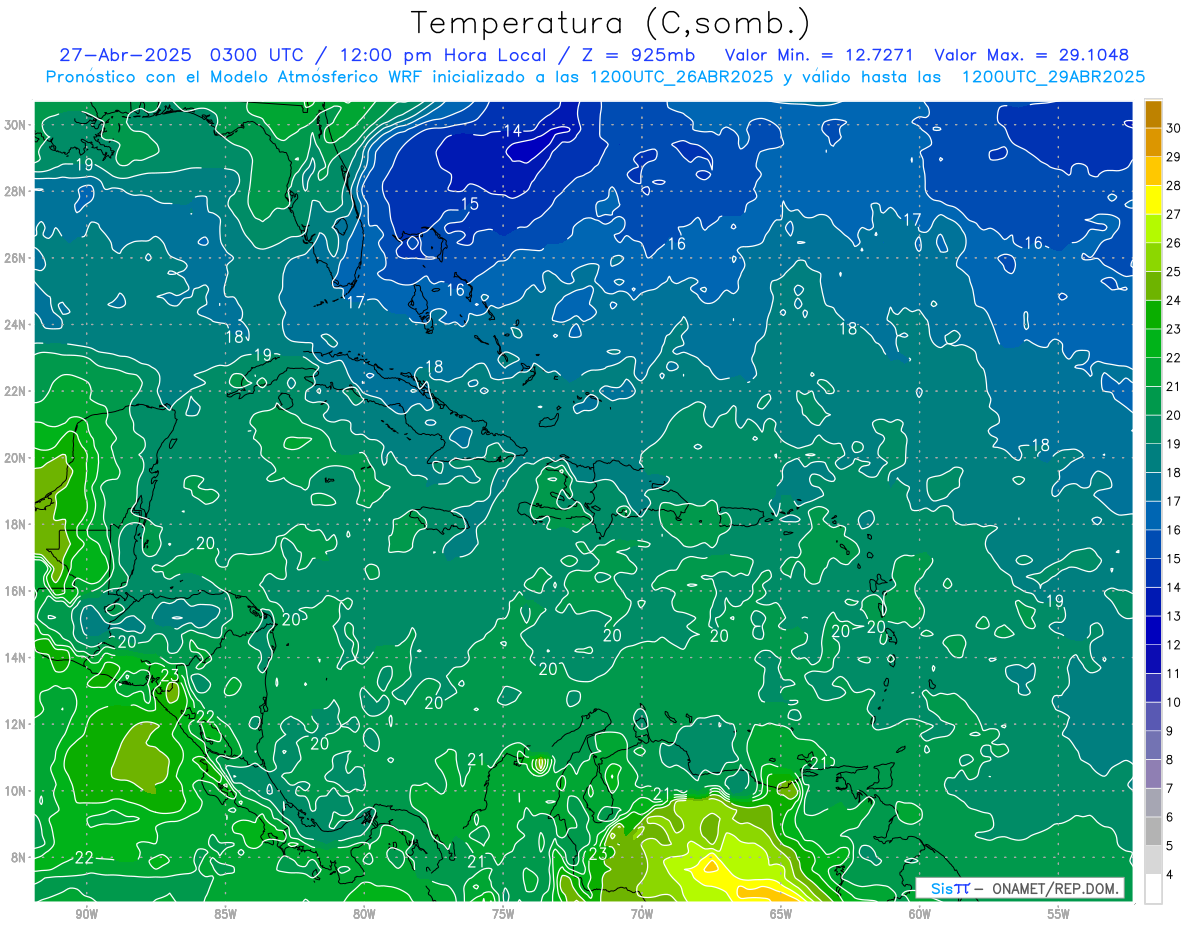The height and width of the screenshot is (927, 1200).
Task: Click the "0300 UTC" time label
Action: coord(258,55)
